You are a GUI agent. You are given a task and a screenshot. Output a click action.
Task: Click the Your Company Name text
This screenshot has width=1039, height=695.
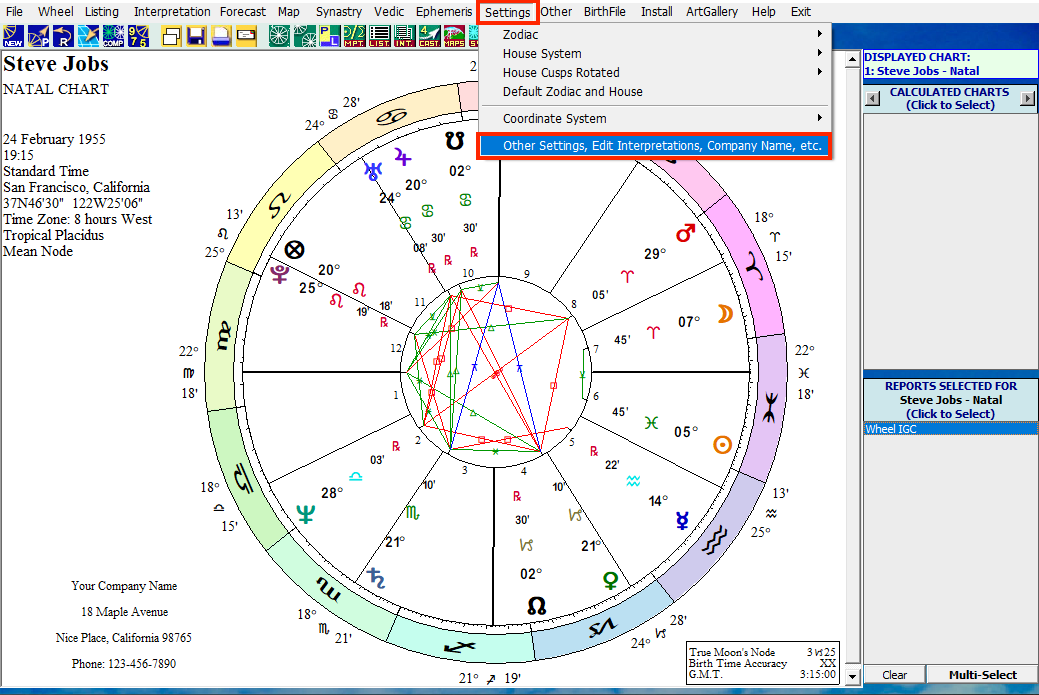[124, 586]
